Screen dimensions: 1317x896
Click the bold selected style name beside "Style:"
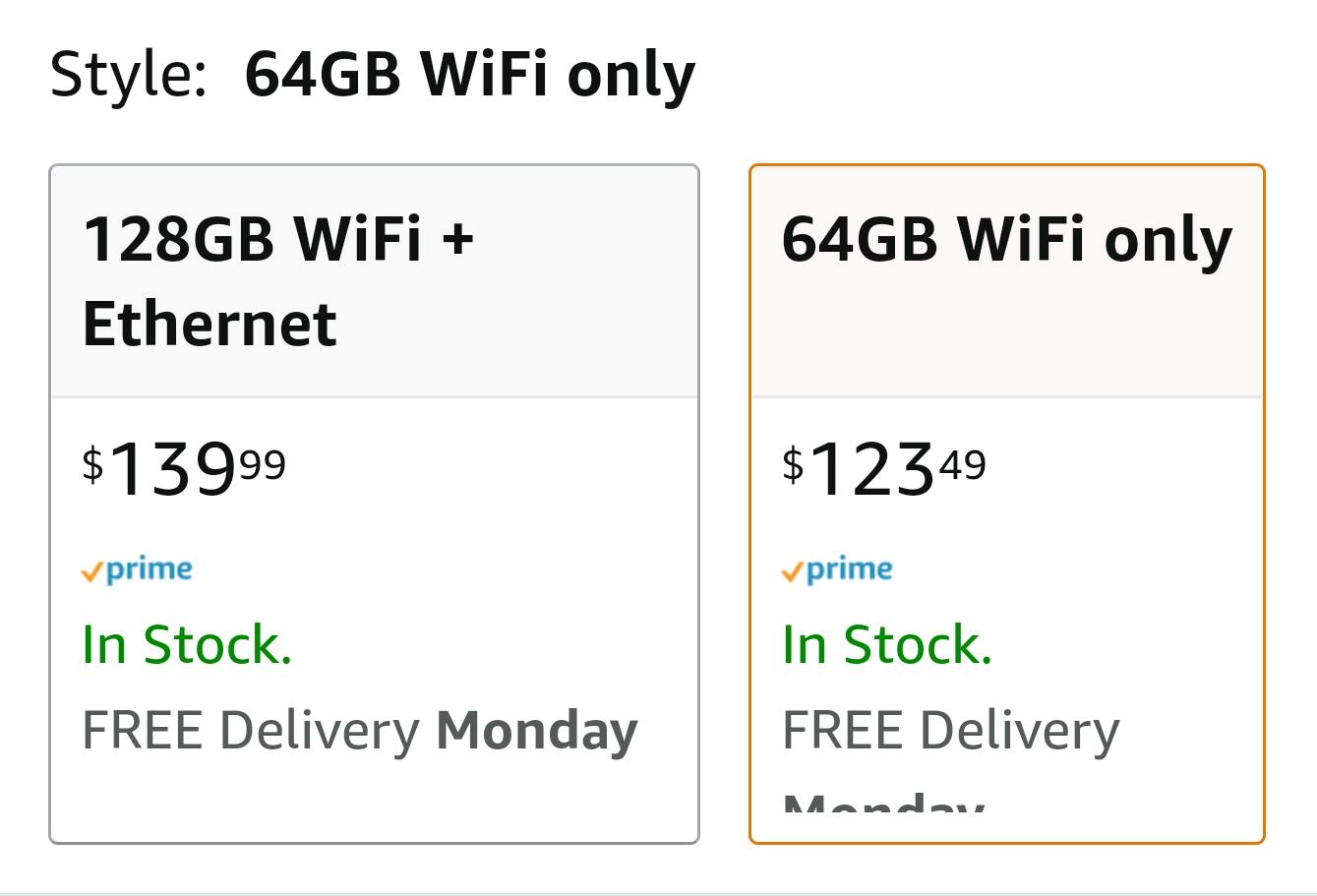[469, 74]
